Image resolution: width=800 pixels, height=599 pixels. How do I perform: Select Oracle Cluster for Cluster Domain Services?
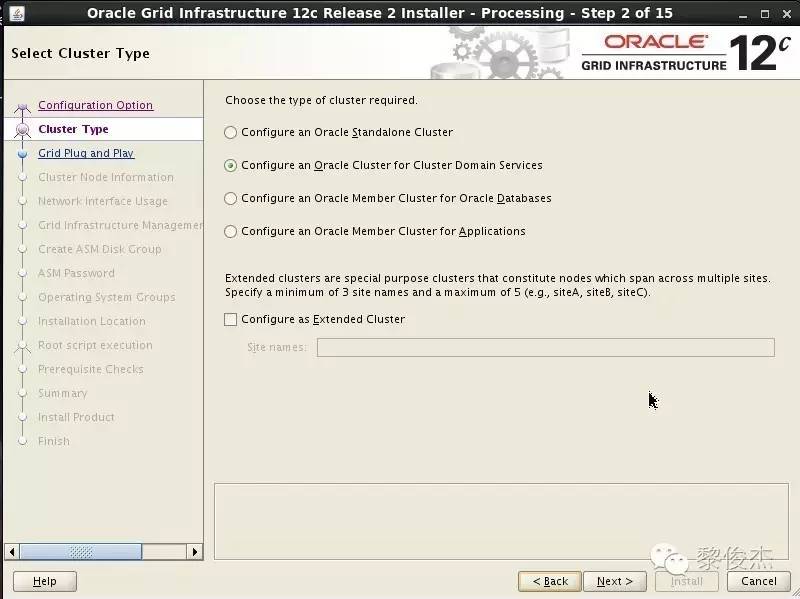[231, 166]
